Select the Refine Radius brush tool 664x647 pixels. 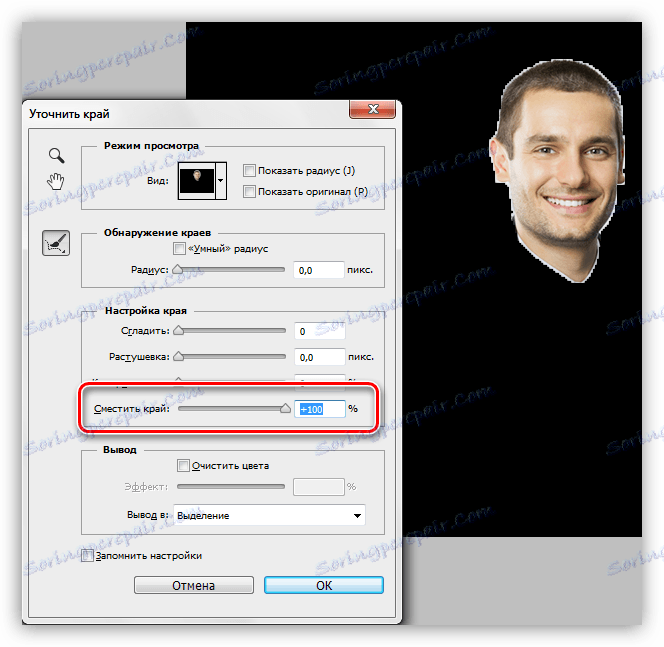56,243
